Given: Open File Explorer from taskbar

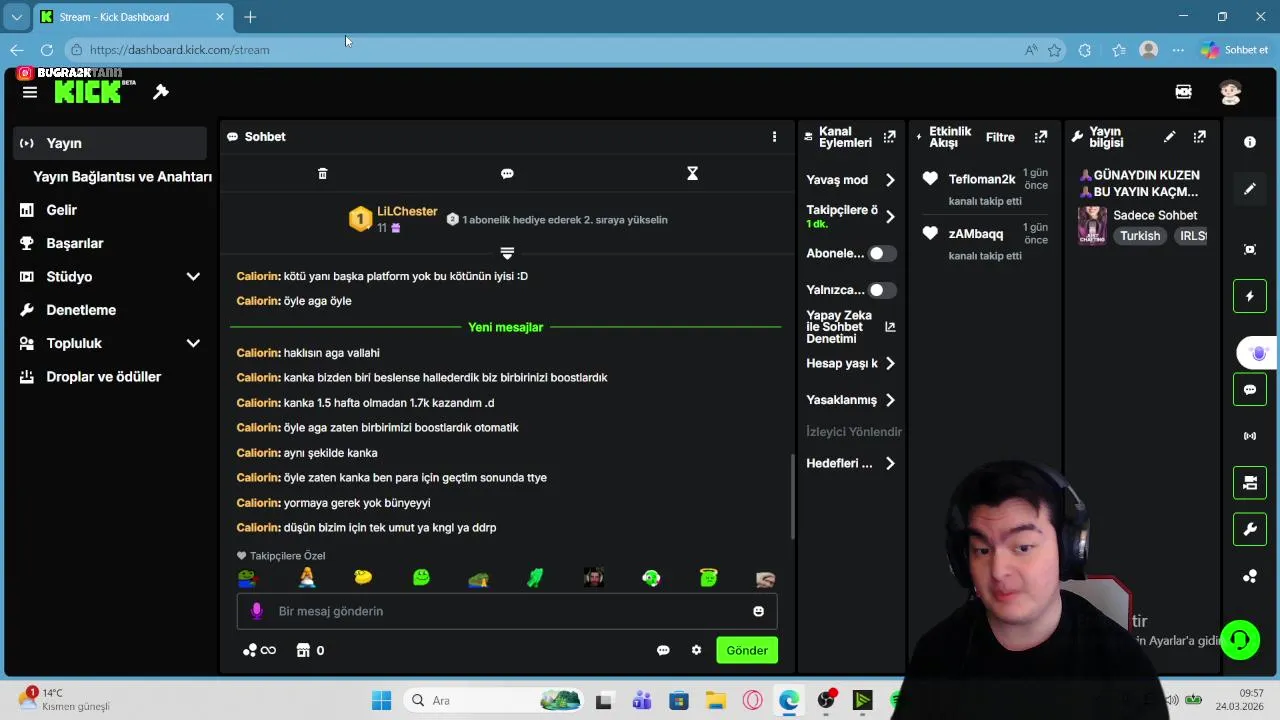Looking at the screenshot, I should pos(715,700).
